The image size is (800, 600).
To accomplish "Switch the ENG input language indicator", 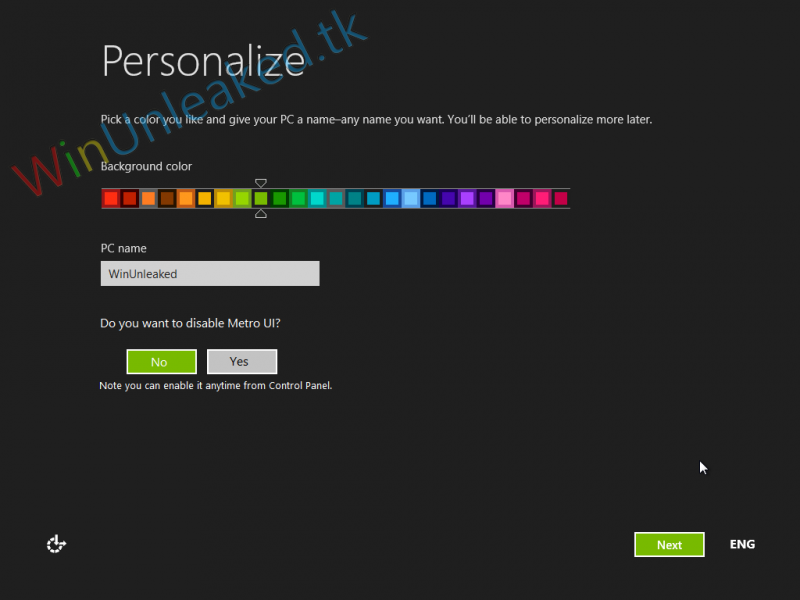I will point(742,544).
